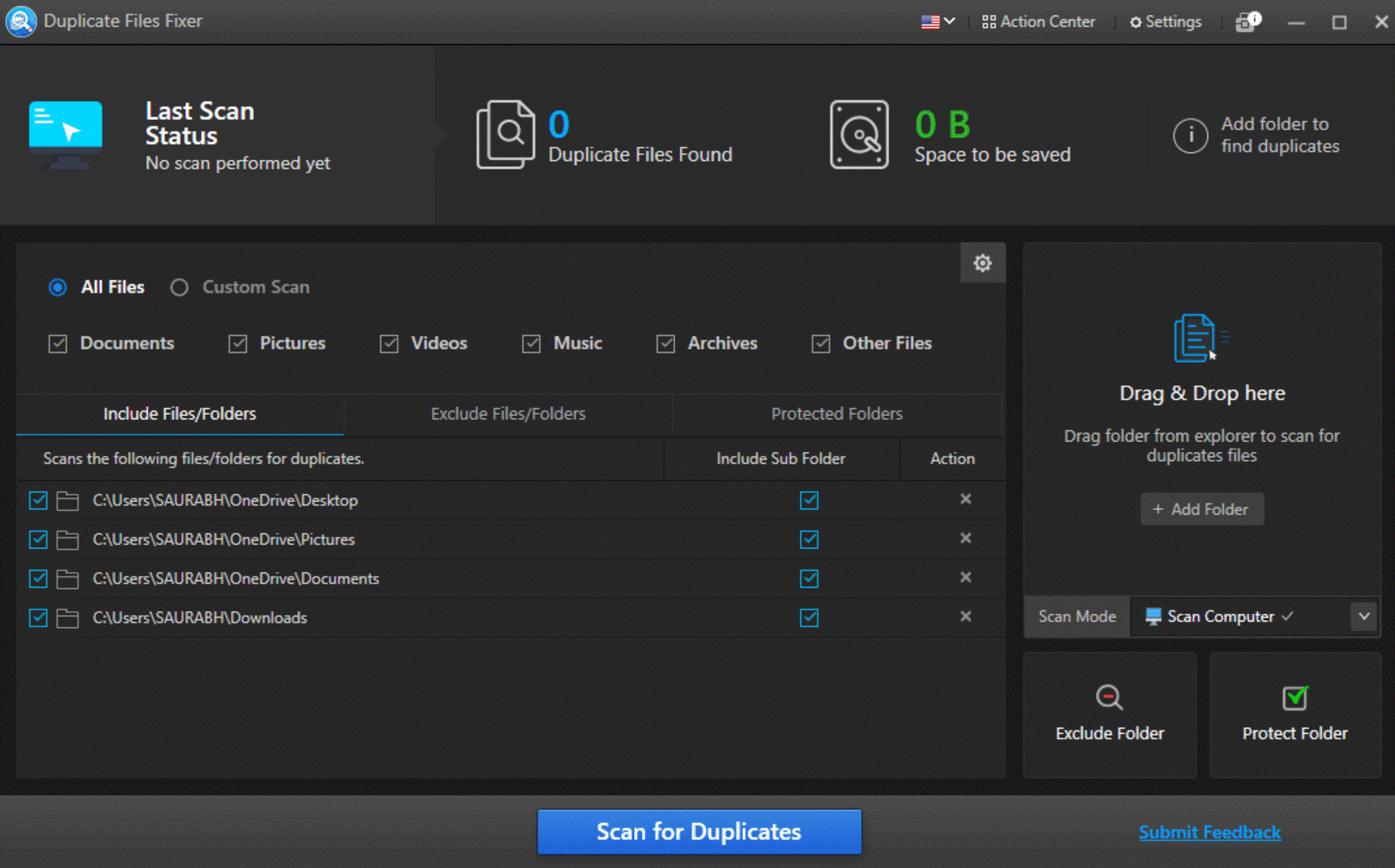Remove the OneDrive\Desktop folder from list

coord(965,499)
